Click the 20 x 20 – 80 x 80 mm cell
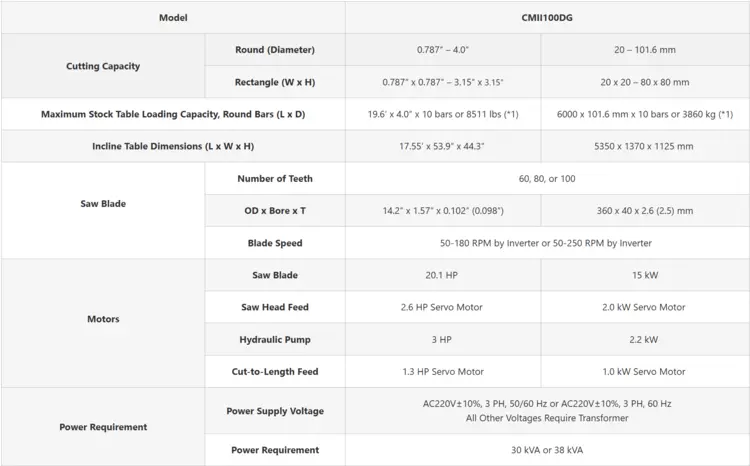The width and height of the screenshot is (750, 466). tap(644, 82)
